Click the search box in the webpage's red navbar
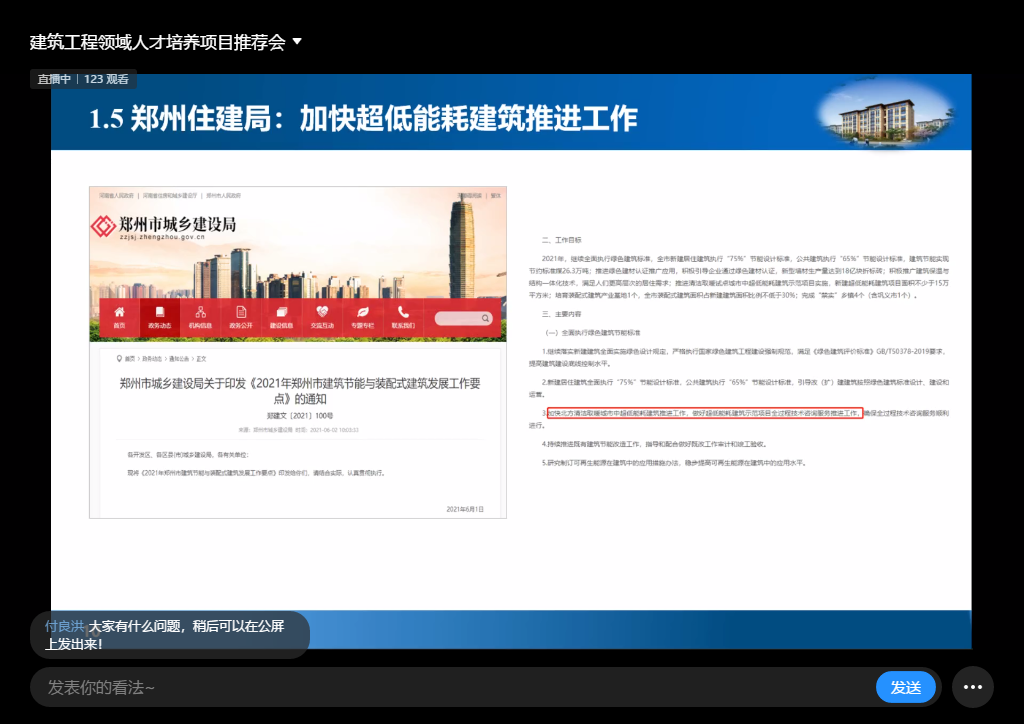Image resolution: width=1024 pixels, height=724 pixels. point(463,318)
